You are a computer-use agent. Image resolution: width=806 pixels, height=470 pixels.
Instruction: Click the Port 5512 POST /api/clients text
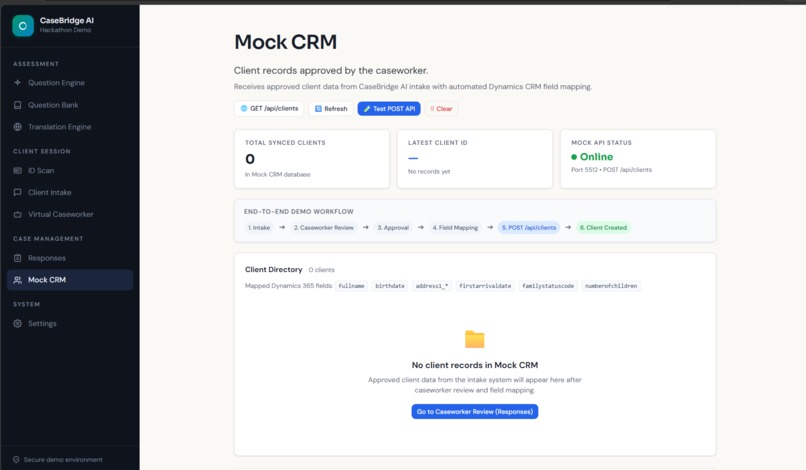pyautogui.click(x=611, y=170)
